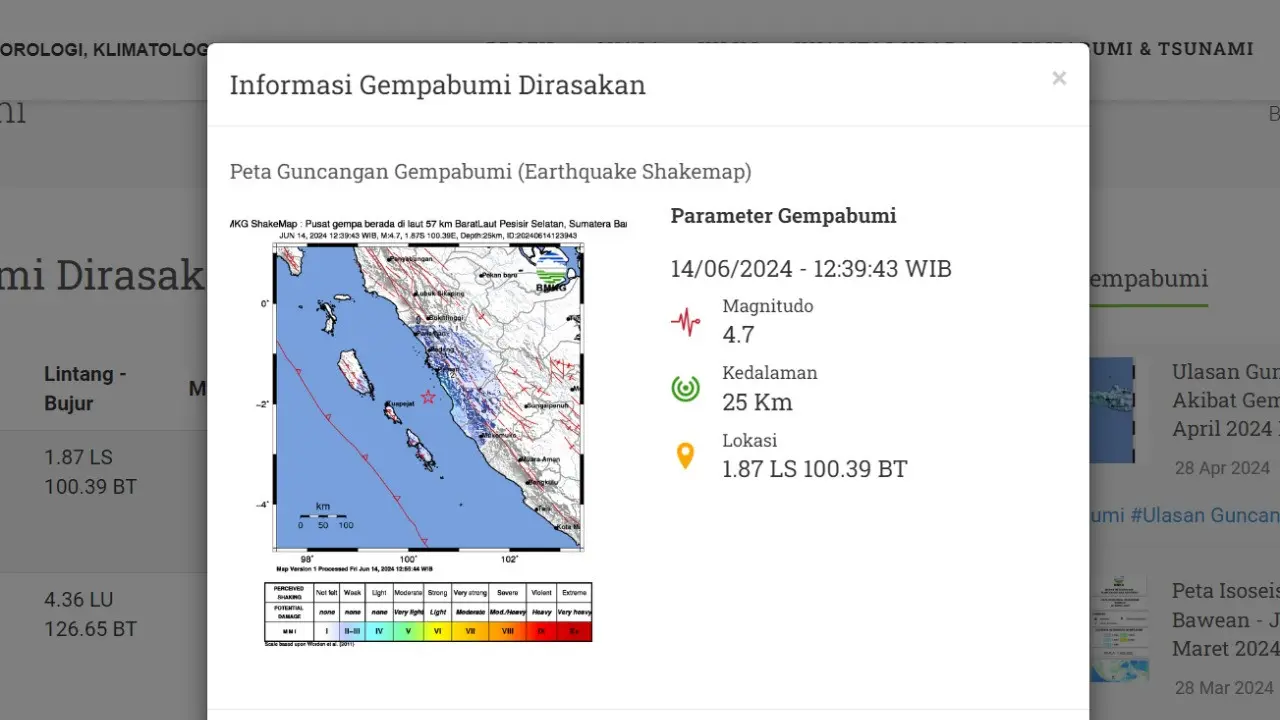1280x720 pixels.
Task: Open thumbnail beside 28 Apr 2024 article
Action: coord(1112,410)
